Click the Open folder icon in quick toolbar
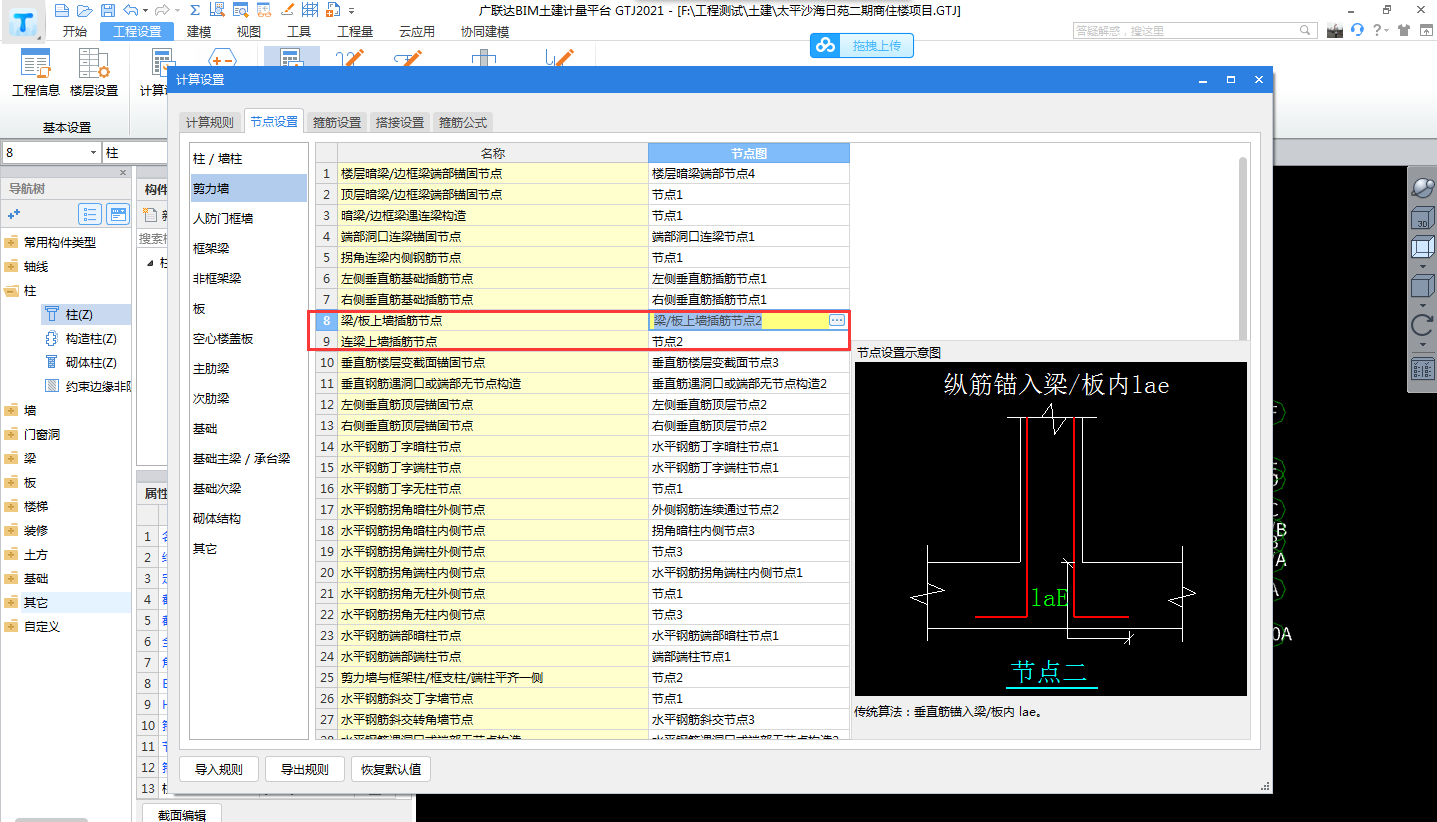The image size is (1437, 822). [84, 10]
